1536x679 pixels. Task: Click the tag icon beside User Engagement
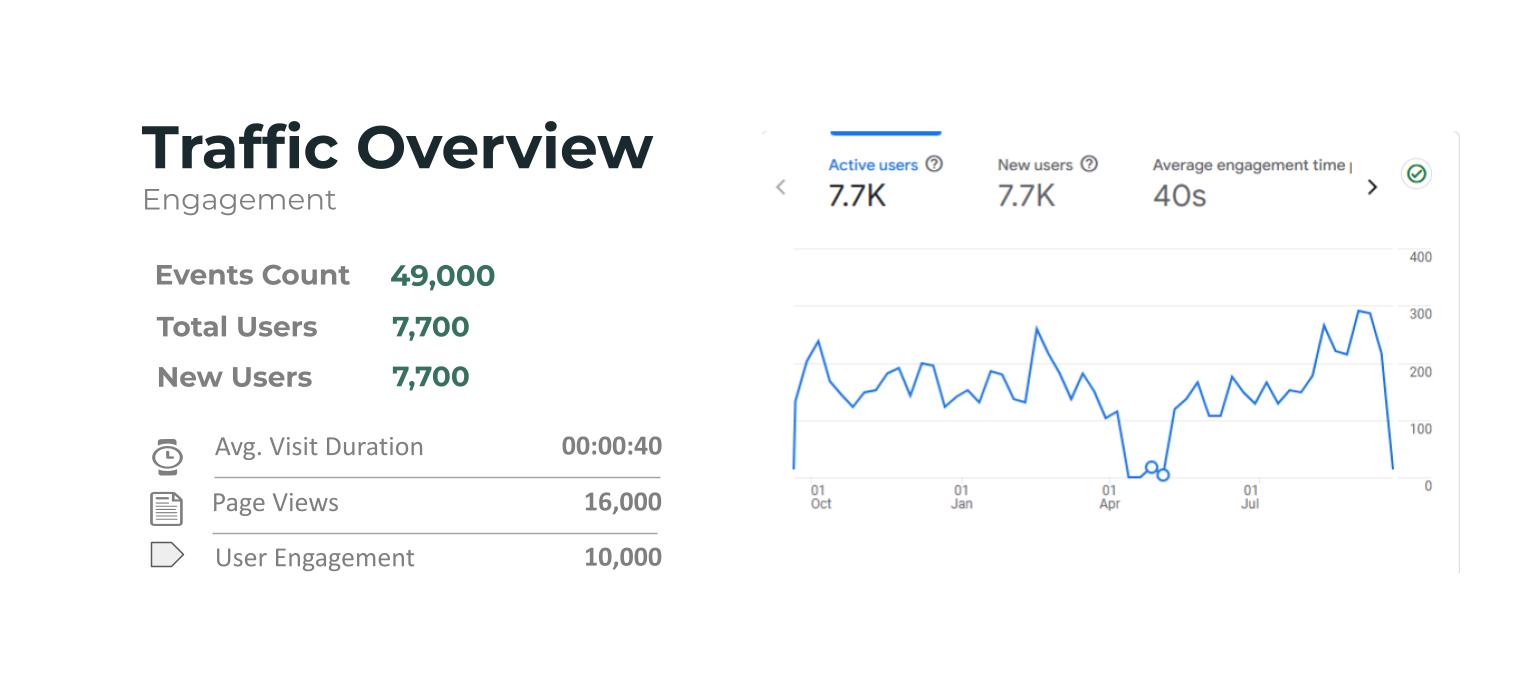click(x=167, y=555)
